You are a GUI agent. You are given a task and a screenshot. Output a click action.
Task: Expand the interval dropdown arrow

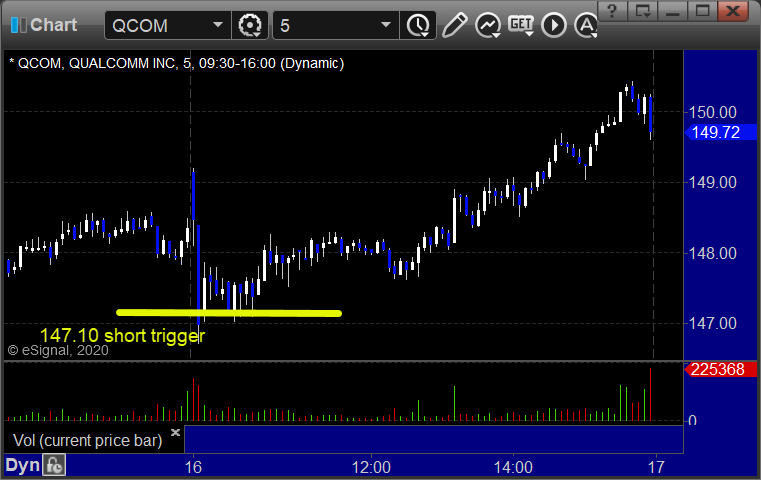(x=386, y=25)
